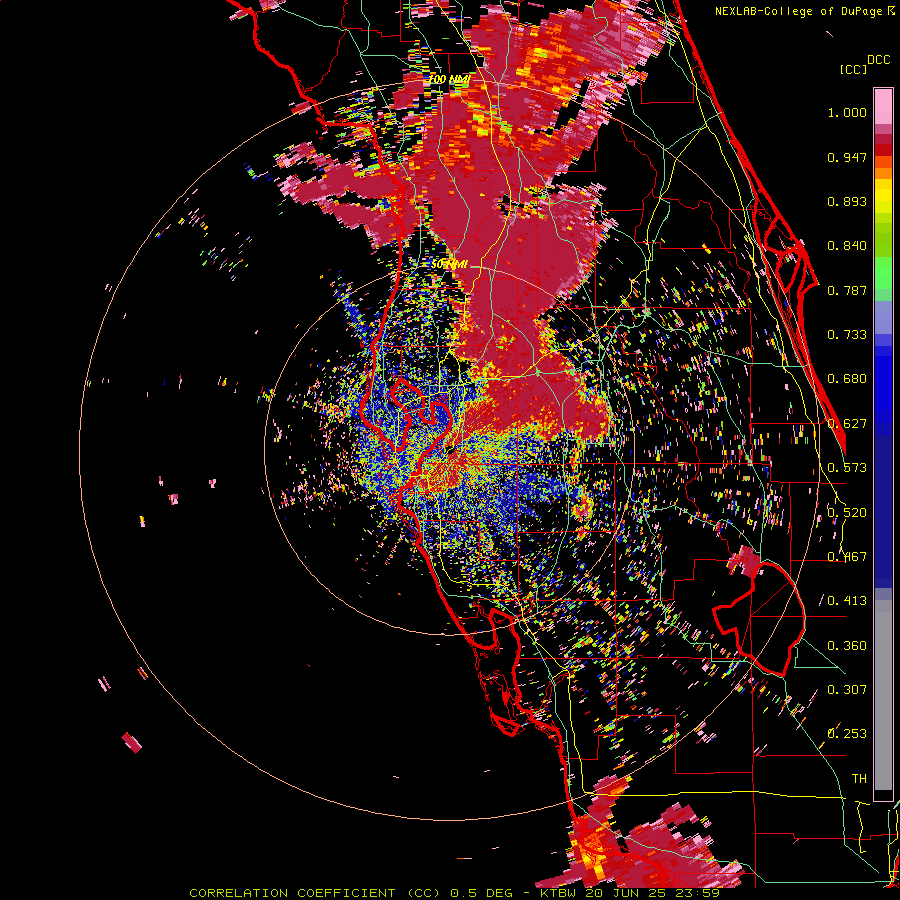Pick the lavender segment of the color bar
This screenshot has height=900, width=900.
click(x=883, y=317)
